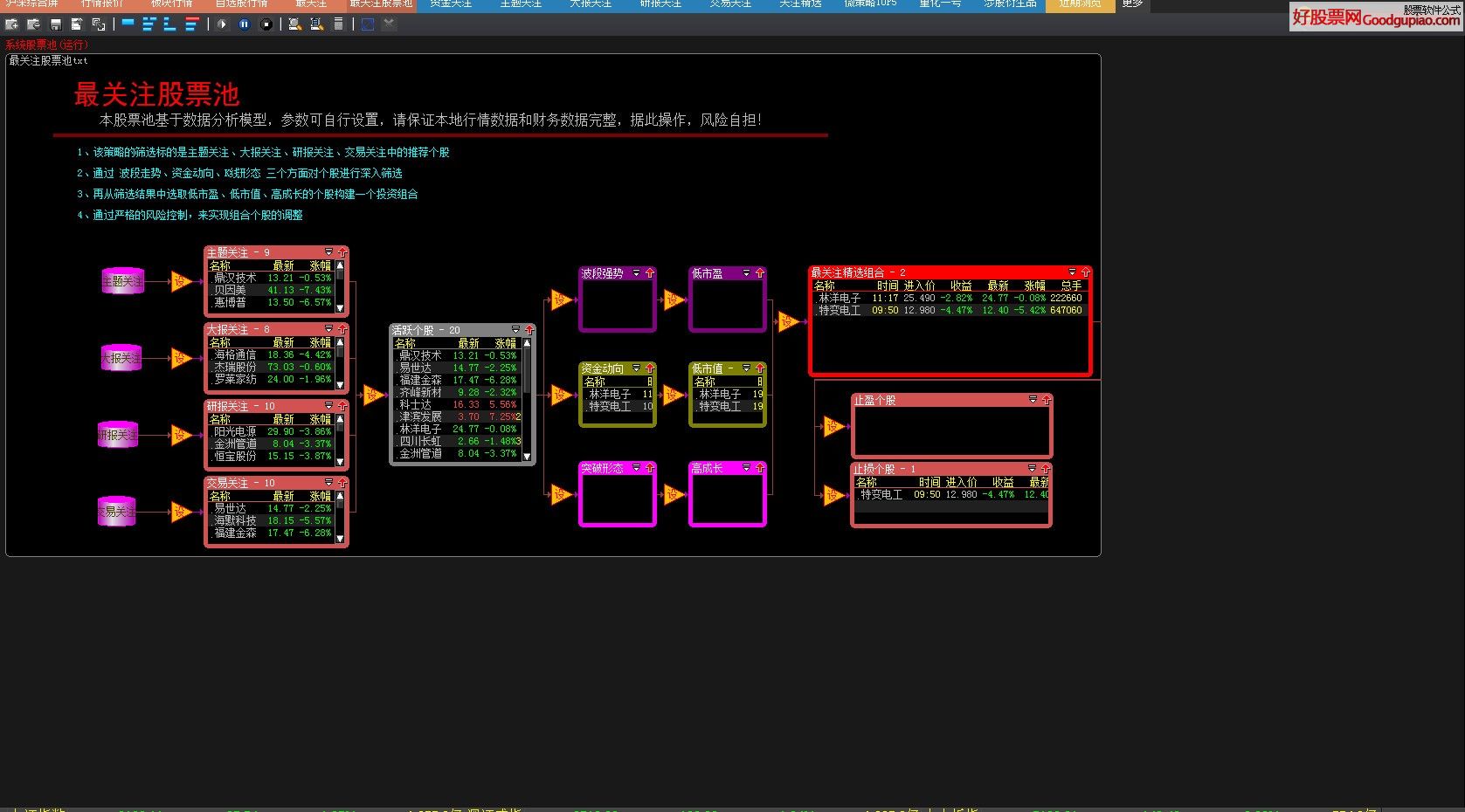Select 特变电工 row in 止损个股 table
This screenshot has height=812, width=1465.
(950, 495)
